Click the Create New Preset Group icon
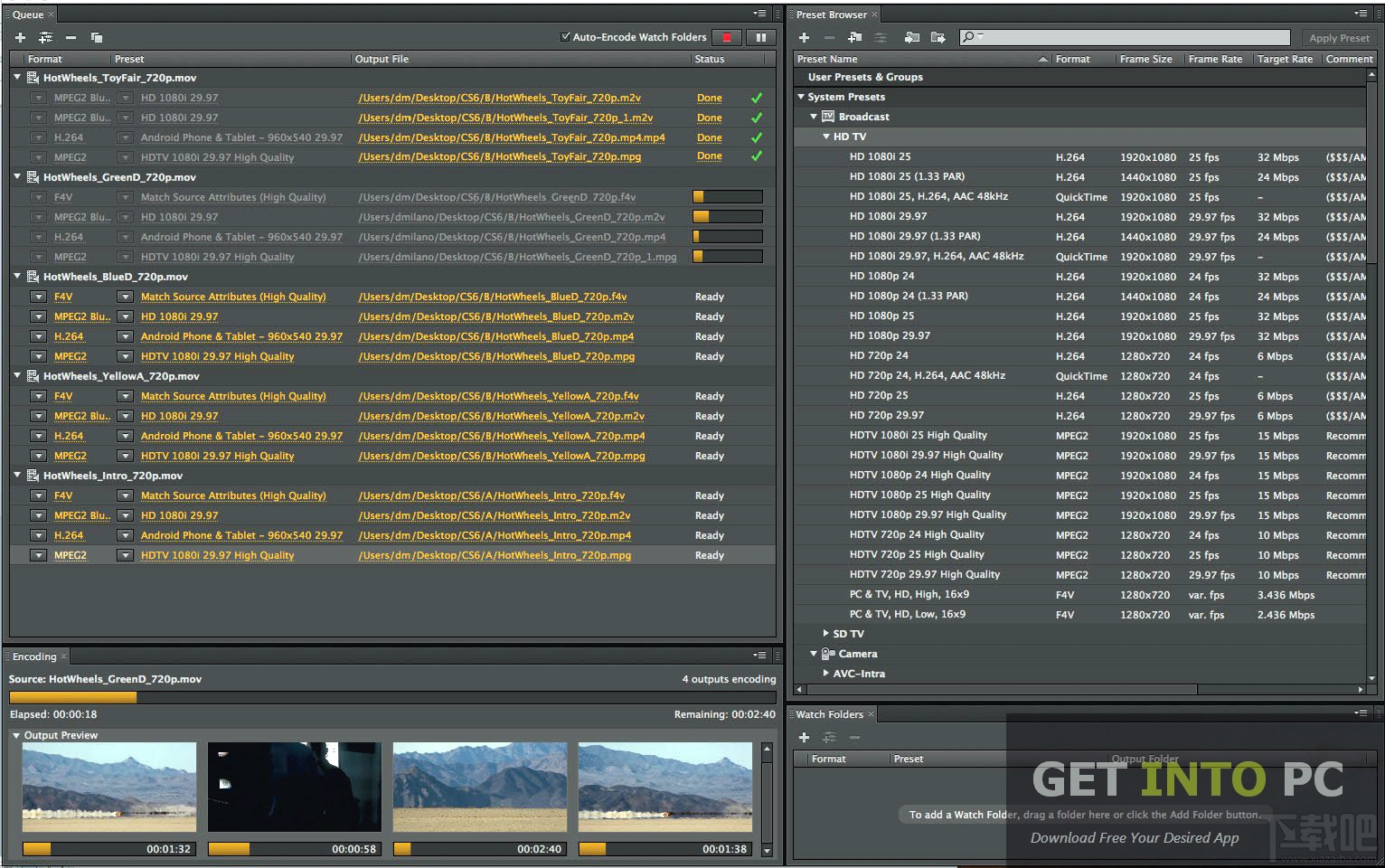 coord(854,37)
